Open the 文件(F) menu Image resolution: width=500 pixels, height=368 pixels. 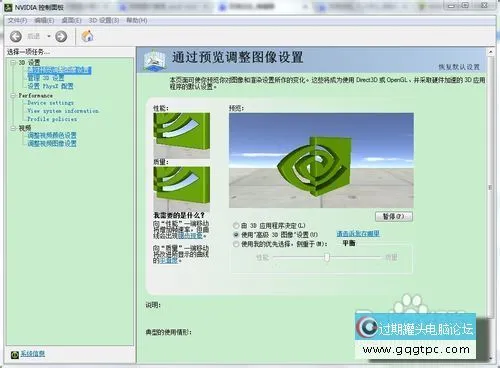tap(17, 21)
